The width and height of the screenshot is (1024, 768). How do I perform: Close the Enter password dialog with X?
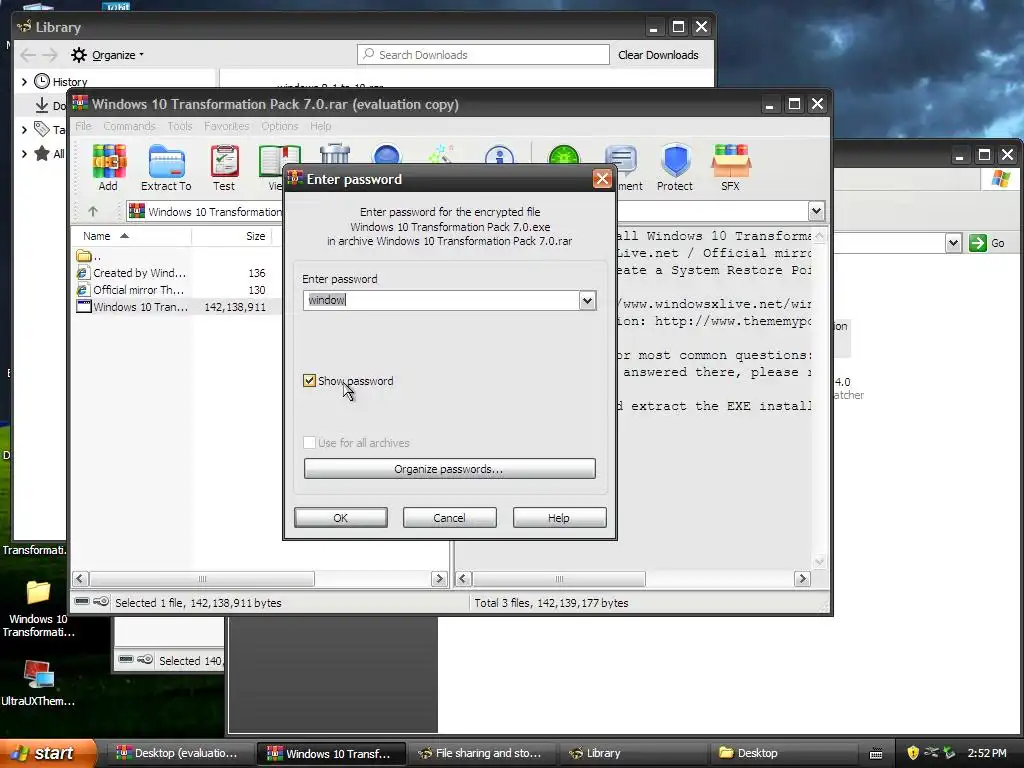coord(602,179)
